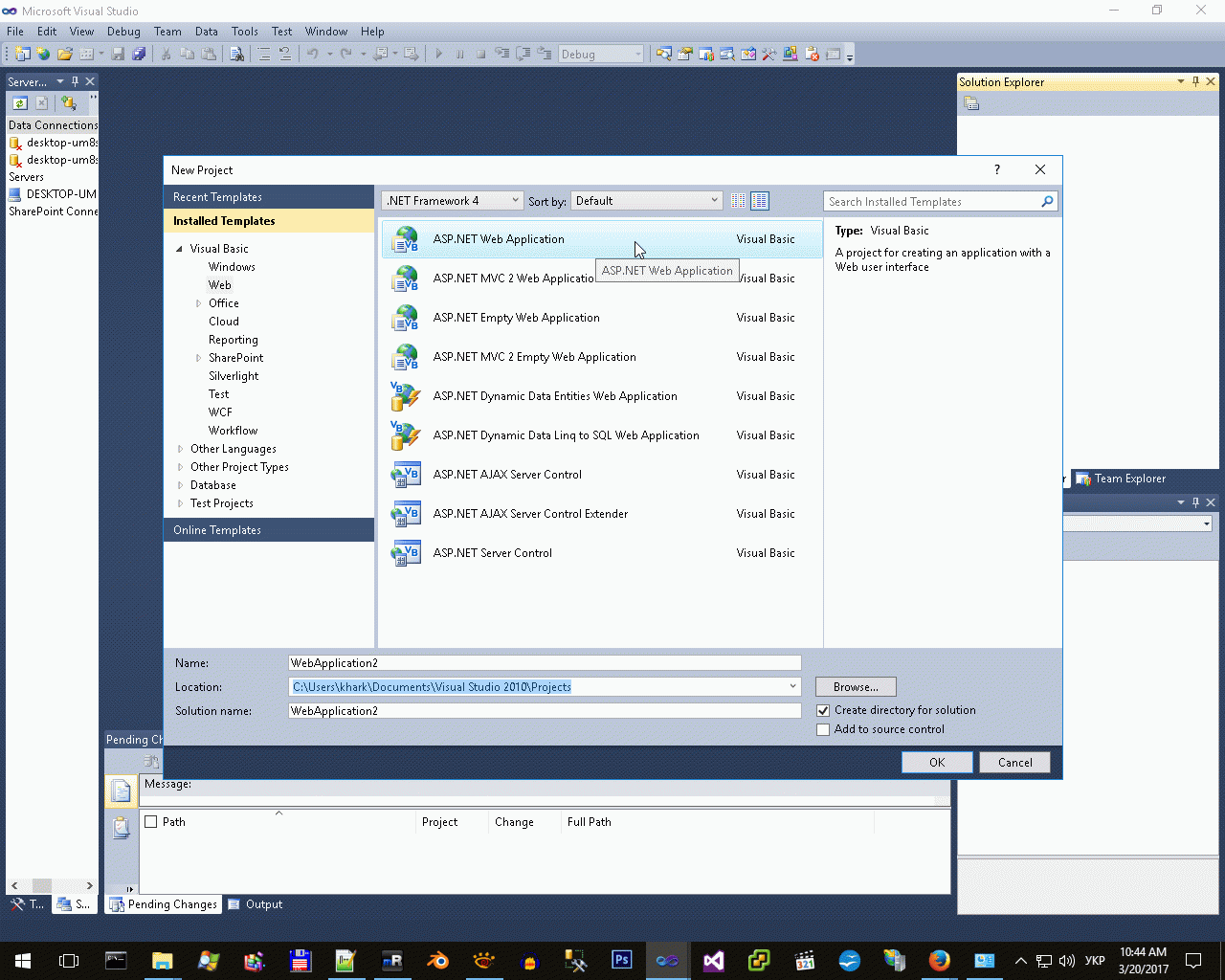Click the Refresh icon in Server Explorer
The image size is (1225, 980).
(20, 102)
